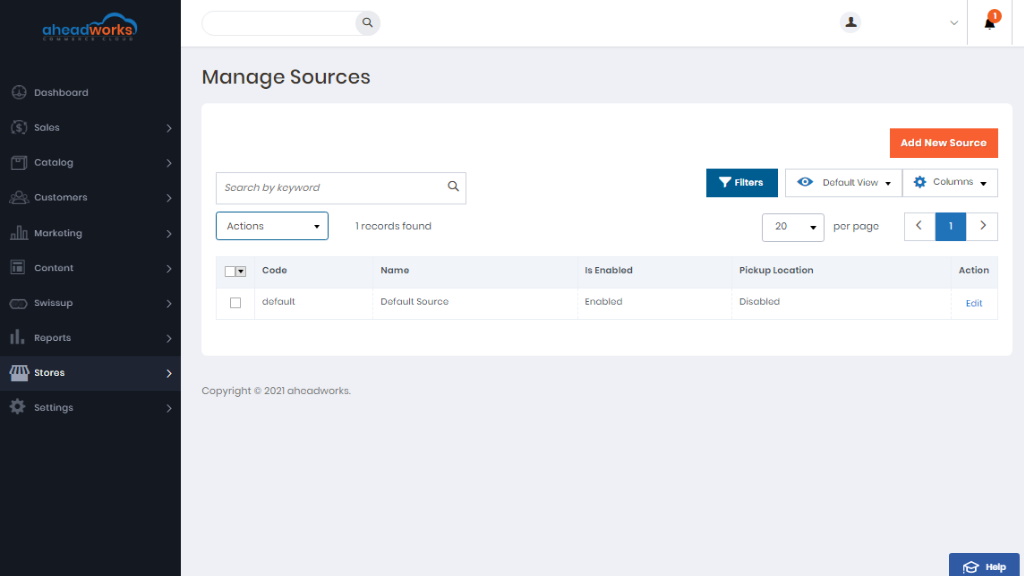1024x576 pixels.
Task: Expand the Stores menu chevron
Action: (168, 374)
